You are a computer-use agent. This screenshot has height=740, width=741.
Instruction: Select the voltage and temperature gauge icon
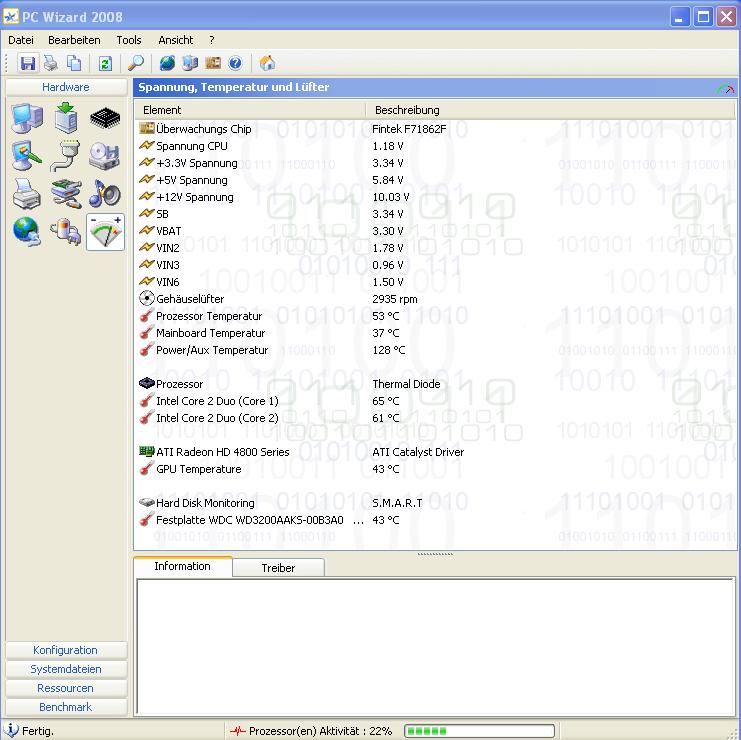click(x=105, y=232)
